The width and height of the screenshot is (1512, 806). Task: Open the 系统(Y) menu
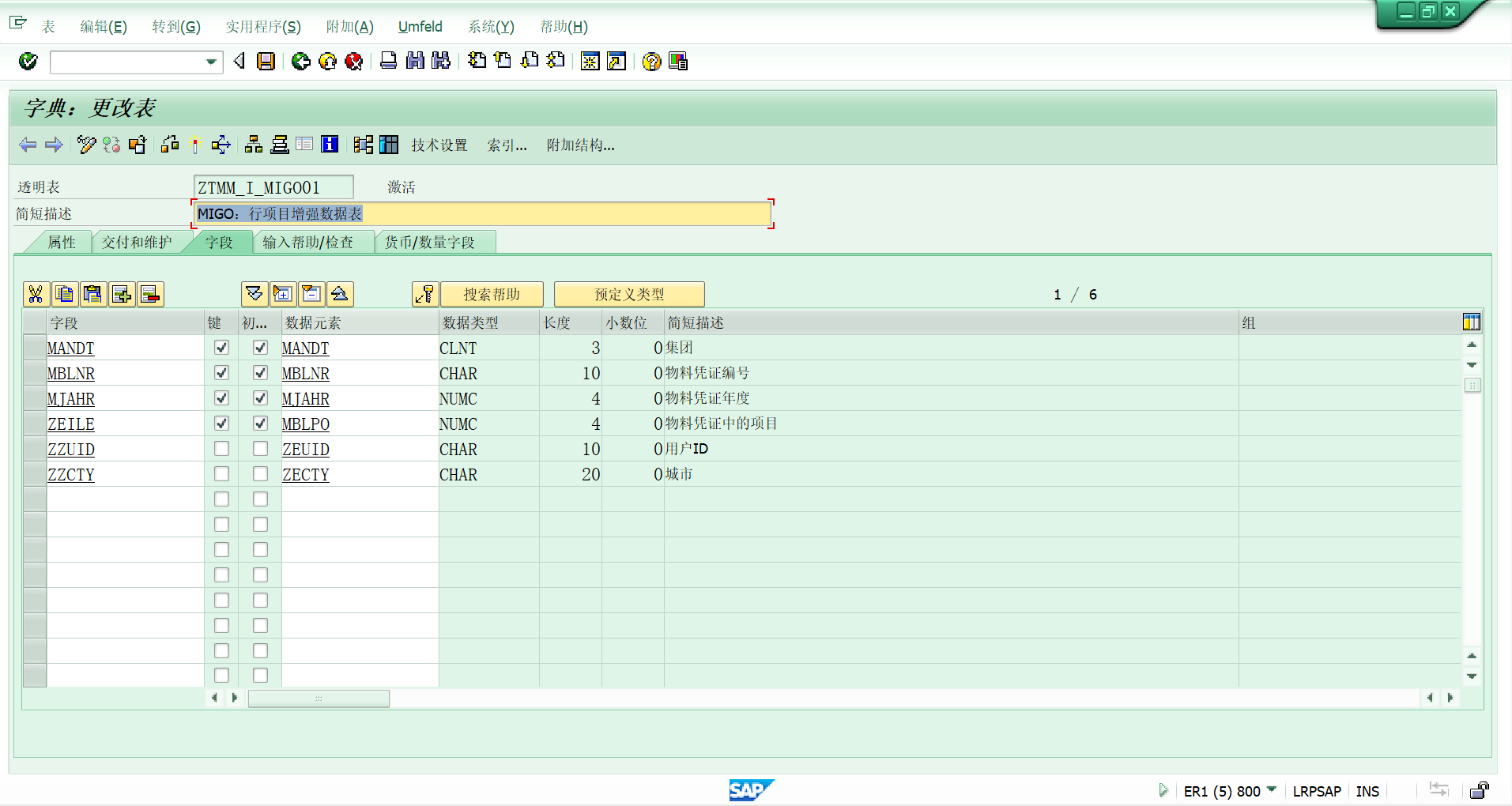click(489, 26)
